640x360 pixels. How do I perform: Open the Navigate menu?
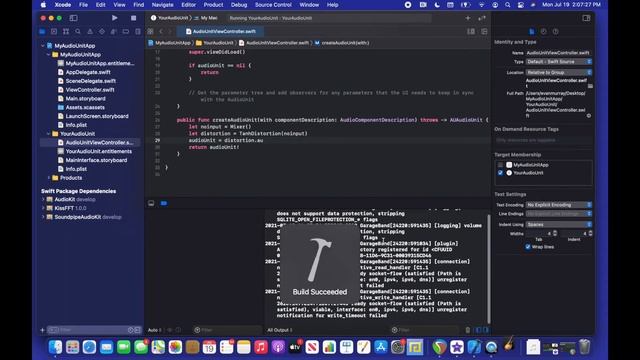point(162,5)
